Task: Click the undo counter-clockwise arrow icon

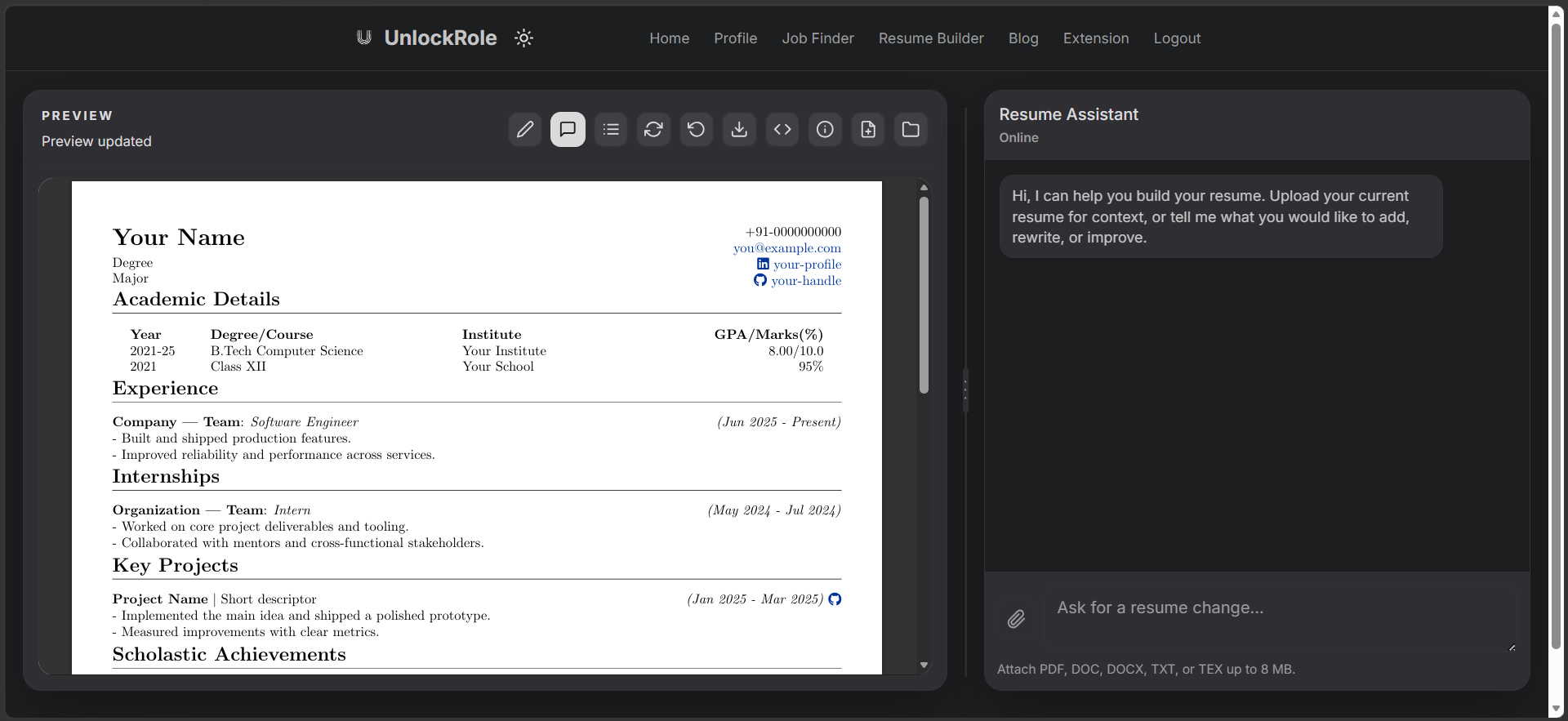Action: 697,129
